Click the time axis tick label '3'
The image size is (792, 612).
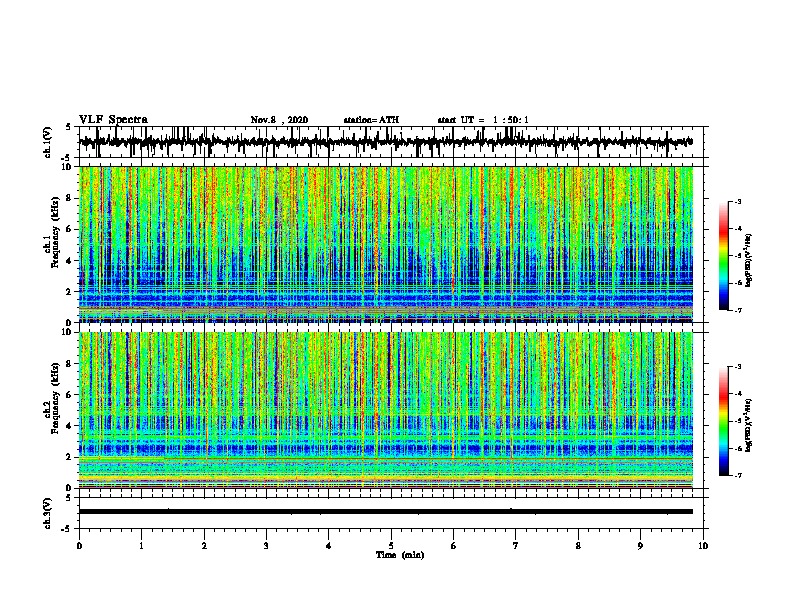(x=266, y=545)
